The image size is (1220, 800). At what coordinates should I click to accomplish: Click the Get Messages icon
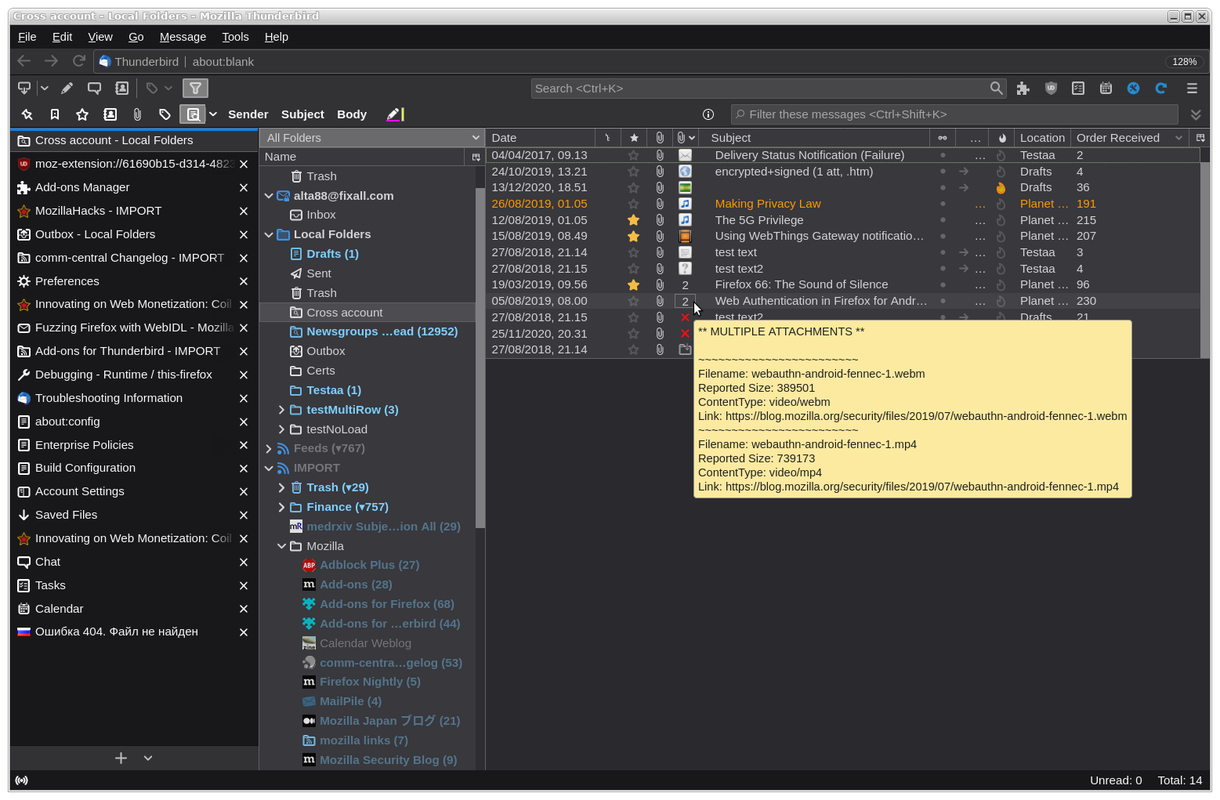[x=25, y=88]
